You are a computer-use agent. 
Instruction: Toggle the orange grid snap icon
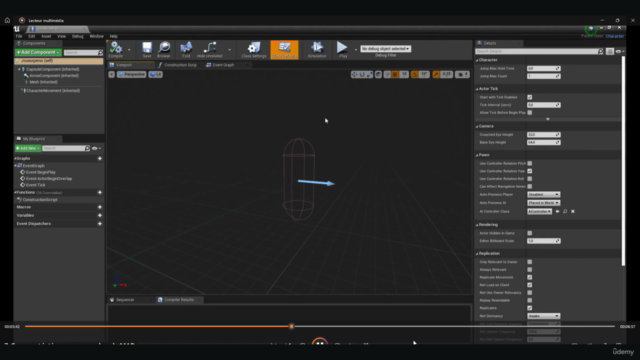(395, 74)
